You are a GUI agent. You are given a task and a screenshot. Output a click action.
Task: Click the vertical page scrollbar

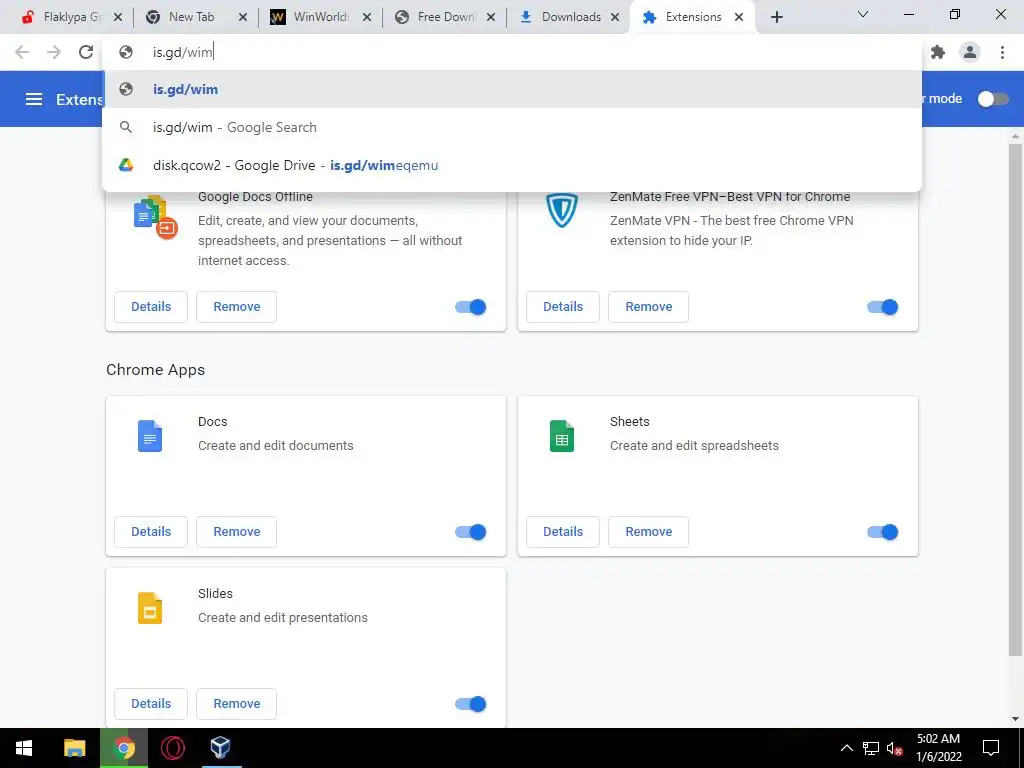[x=1015, y=400]
